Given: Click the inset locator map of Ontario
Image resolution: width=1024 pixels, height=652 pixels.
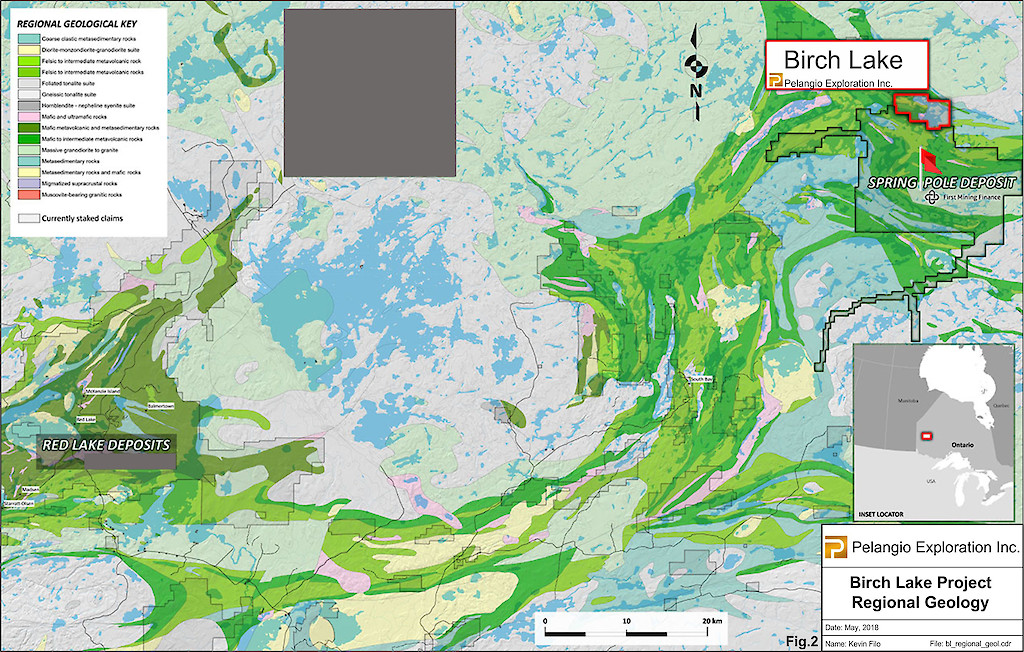Looking at the screenshot, I should [934, 432].
